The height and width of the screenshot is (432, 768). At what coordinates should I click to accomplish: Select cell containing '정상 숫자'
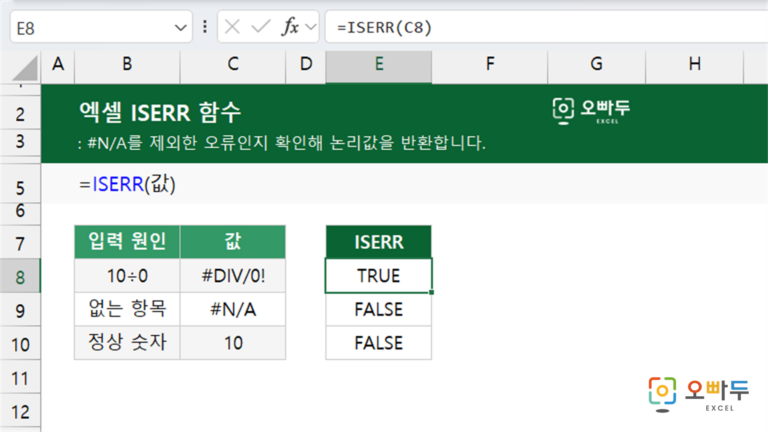127,343
